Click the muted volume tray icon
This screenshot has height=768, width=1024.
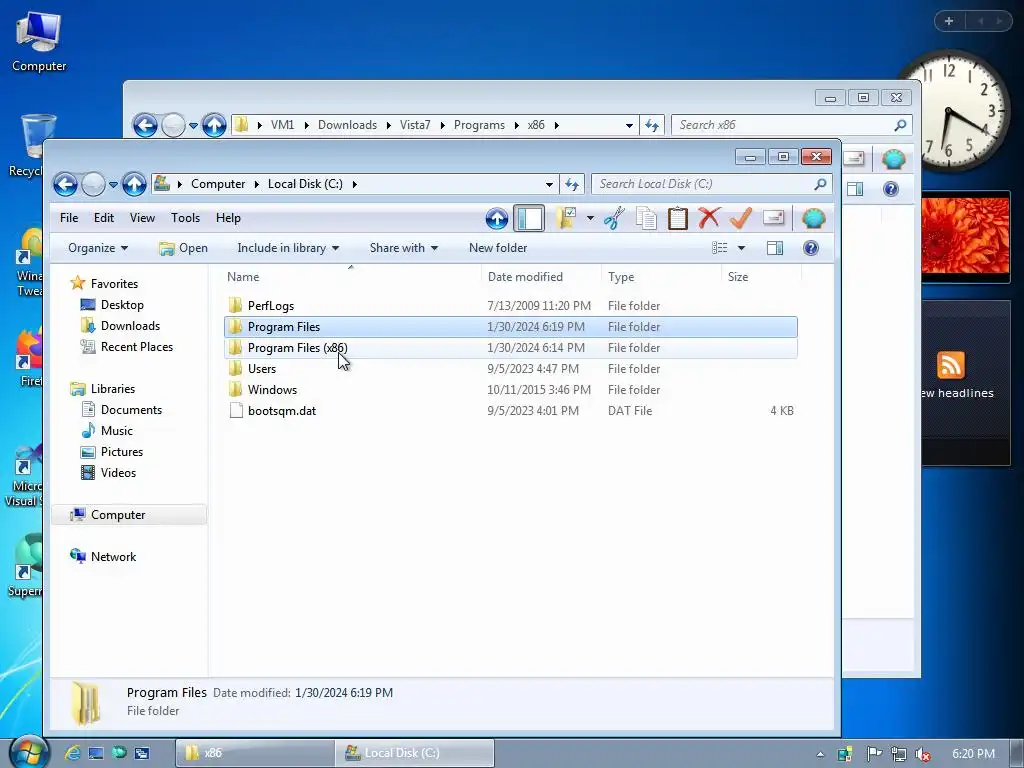pos(923,754)
